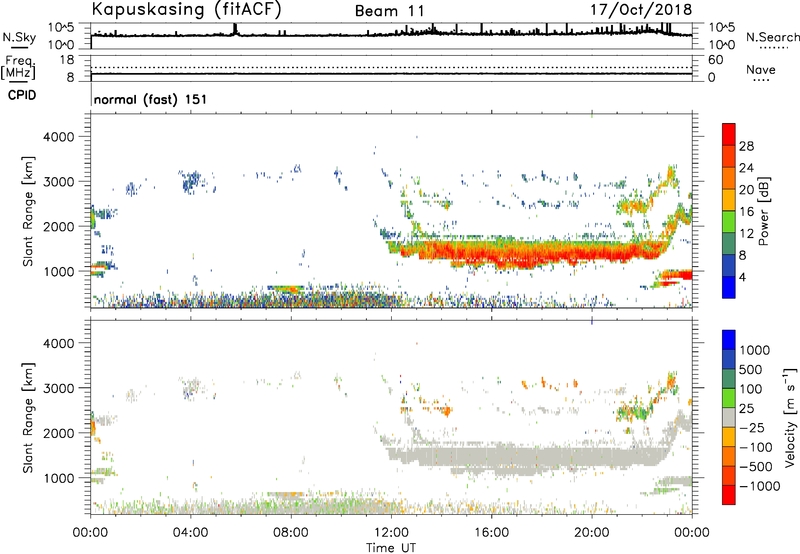Click the 2000 km tick of the power panel
The height and width of the screenshot is (554, 800).
click(x=59, y=226)
